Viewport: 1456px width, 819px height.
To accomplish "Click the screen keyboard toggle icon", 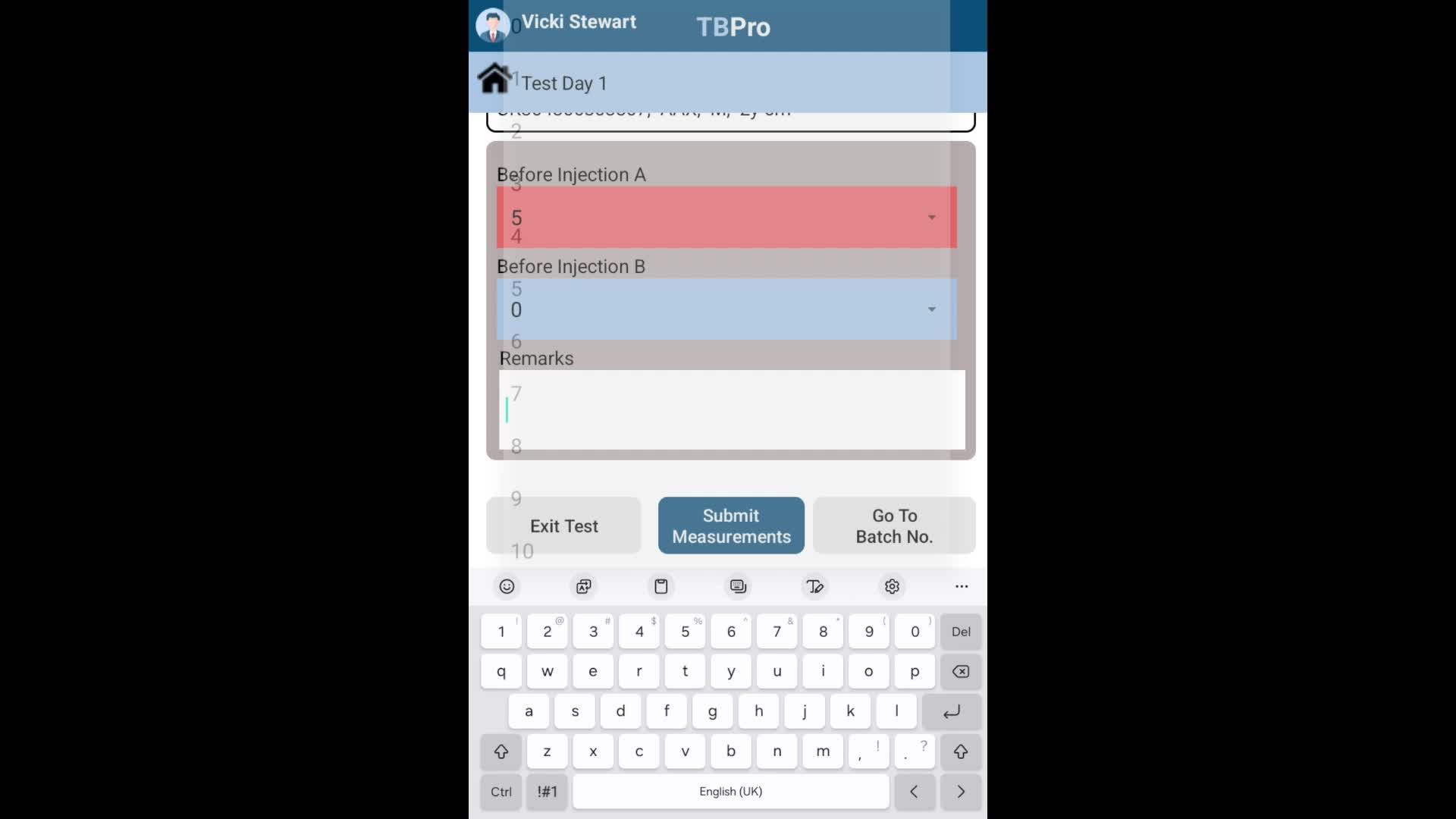I will [738, 586].
